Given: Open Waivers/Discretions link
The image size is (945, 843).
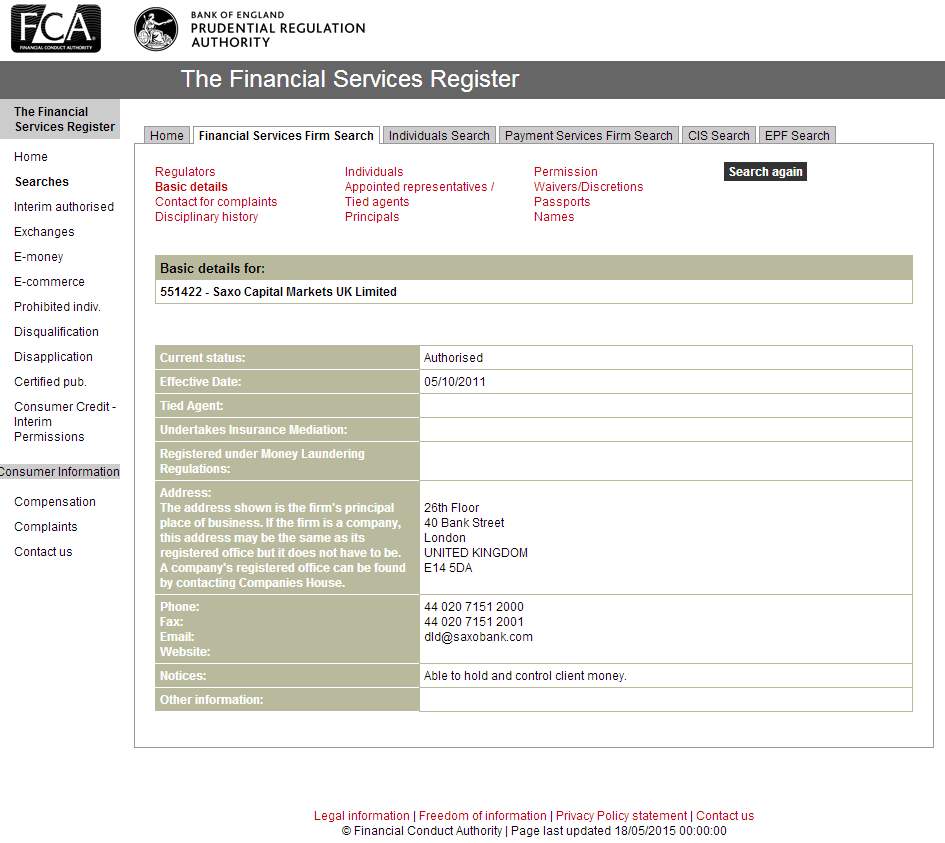Looking at the screenshot, I should pyautogui.click(x=588, y=187).
